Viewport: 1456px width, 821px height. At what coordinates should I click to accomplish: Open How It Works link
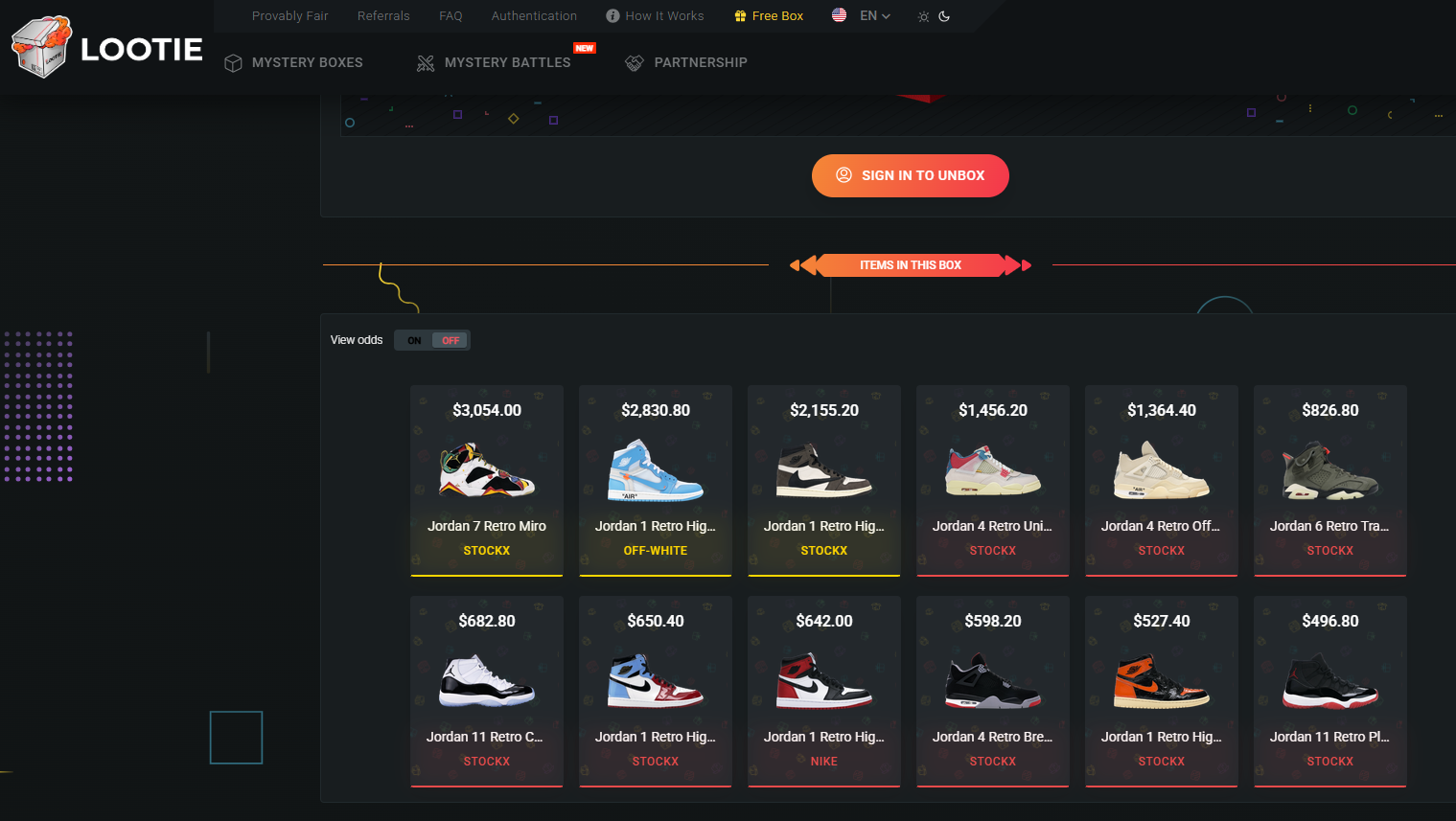coord(664,16)
